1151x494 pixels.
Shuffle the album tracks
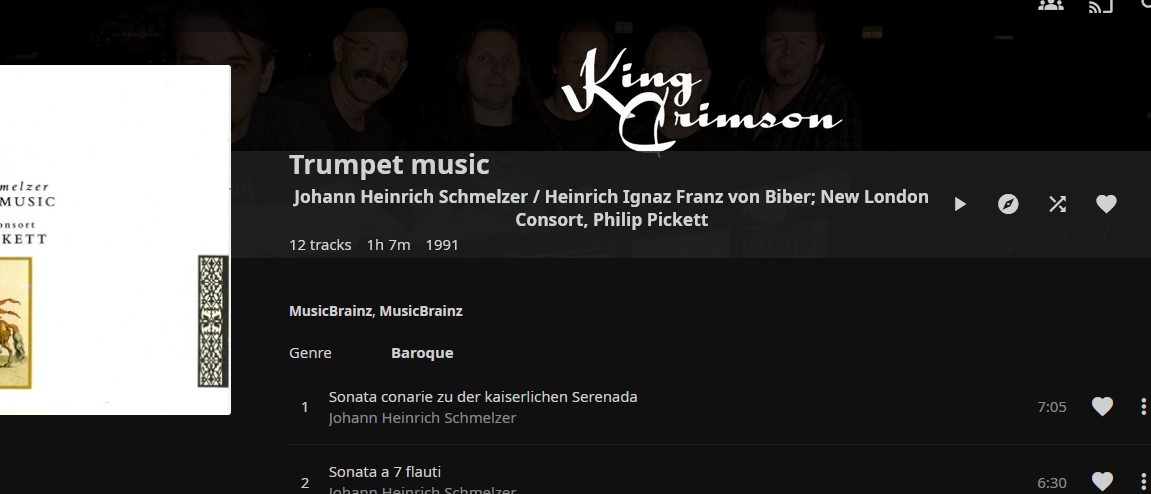click(x=1057, y=204)
